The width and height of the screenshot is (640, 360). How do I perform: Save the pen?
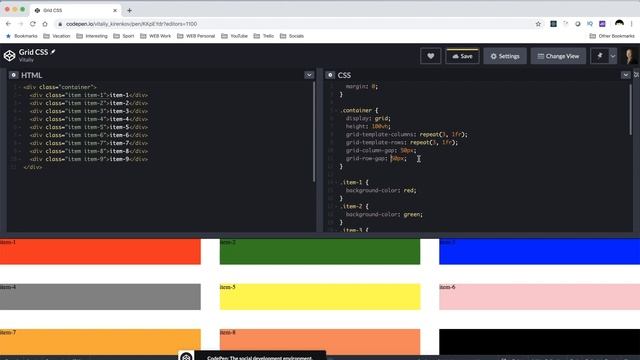[x=462, y=56]
